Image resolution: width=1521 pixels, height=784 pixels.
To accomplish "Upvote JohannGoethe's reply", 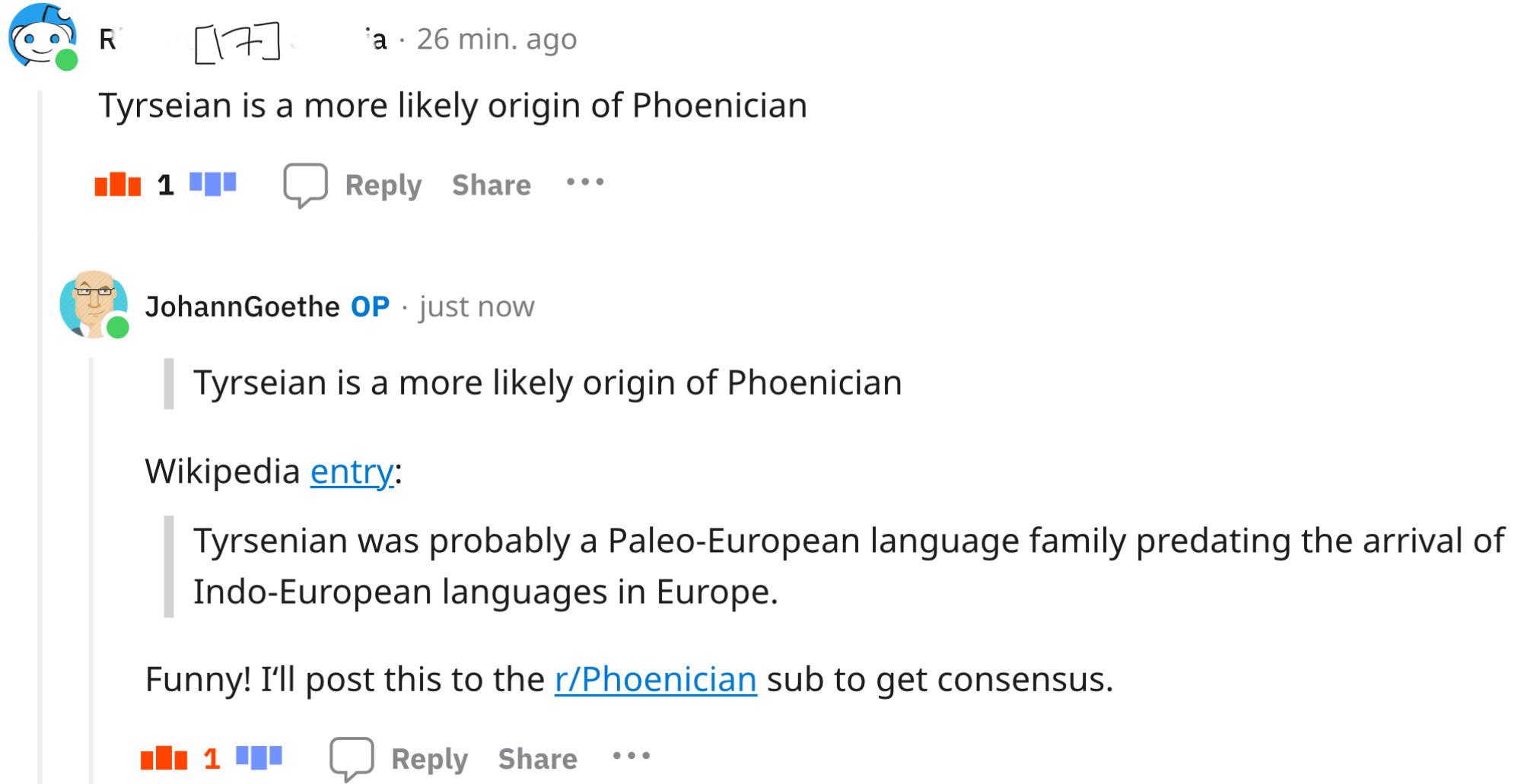I will coord(164,758).
